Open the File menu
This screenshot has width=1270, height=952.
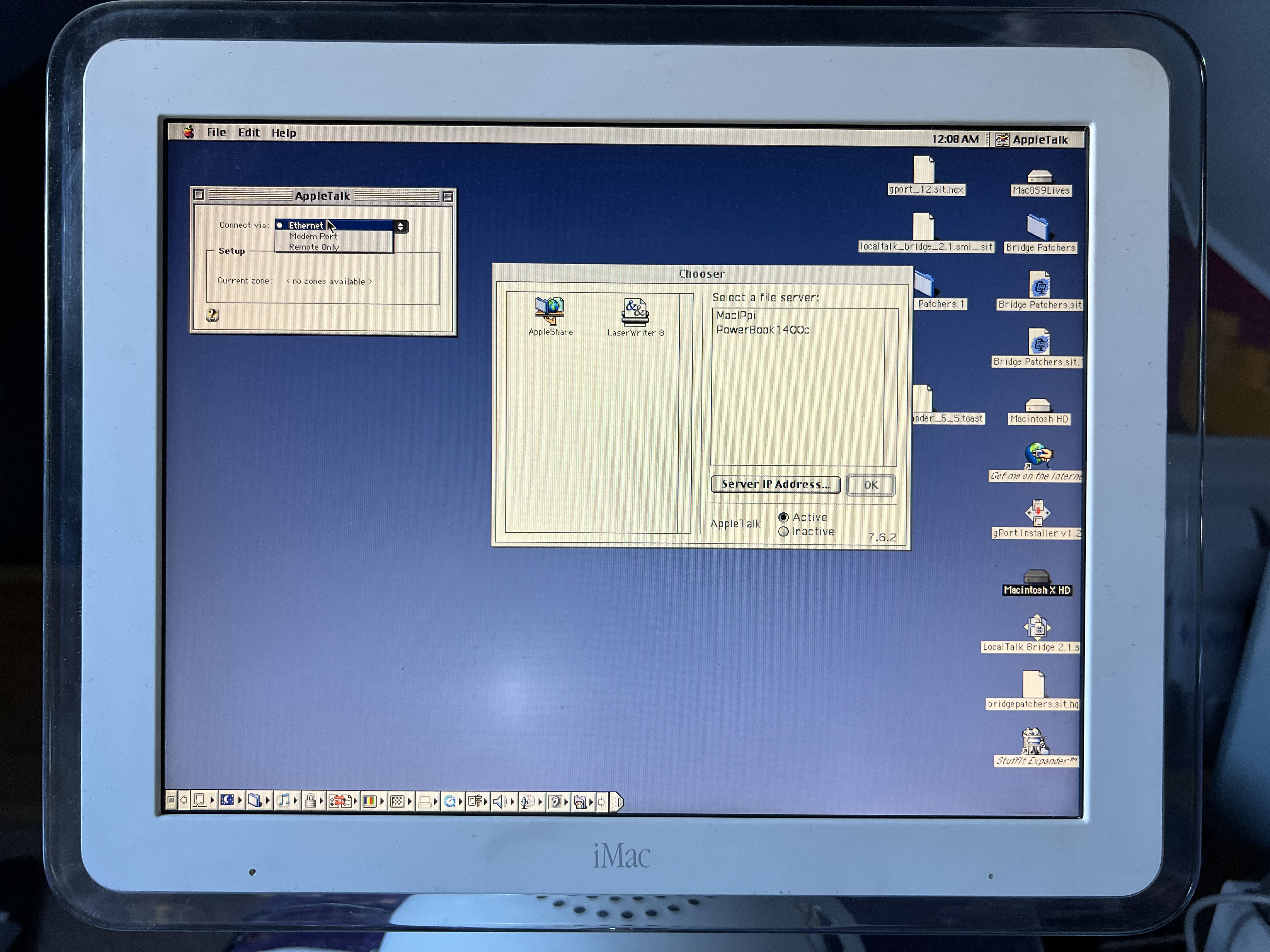point(216,133)
